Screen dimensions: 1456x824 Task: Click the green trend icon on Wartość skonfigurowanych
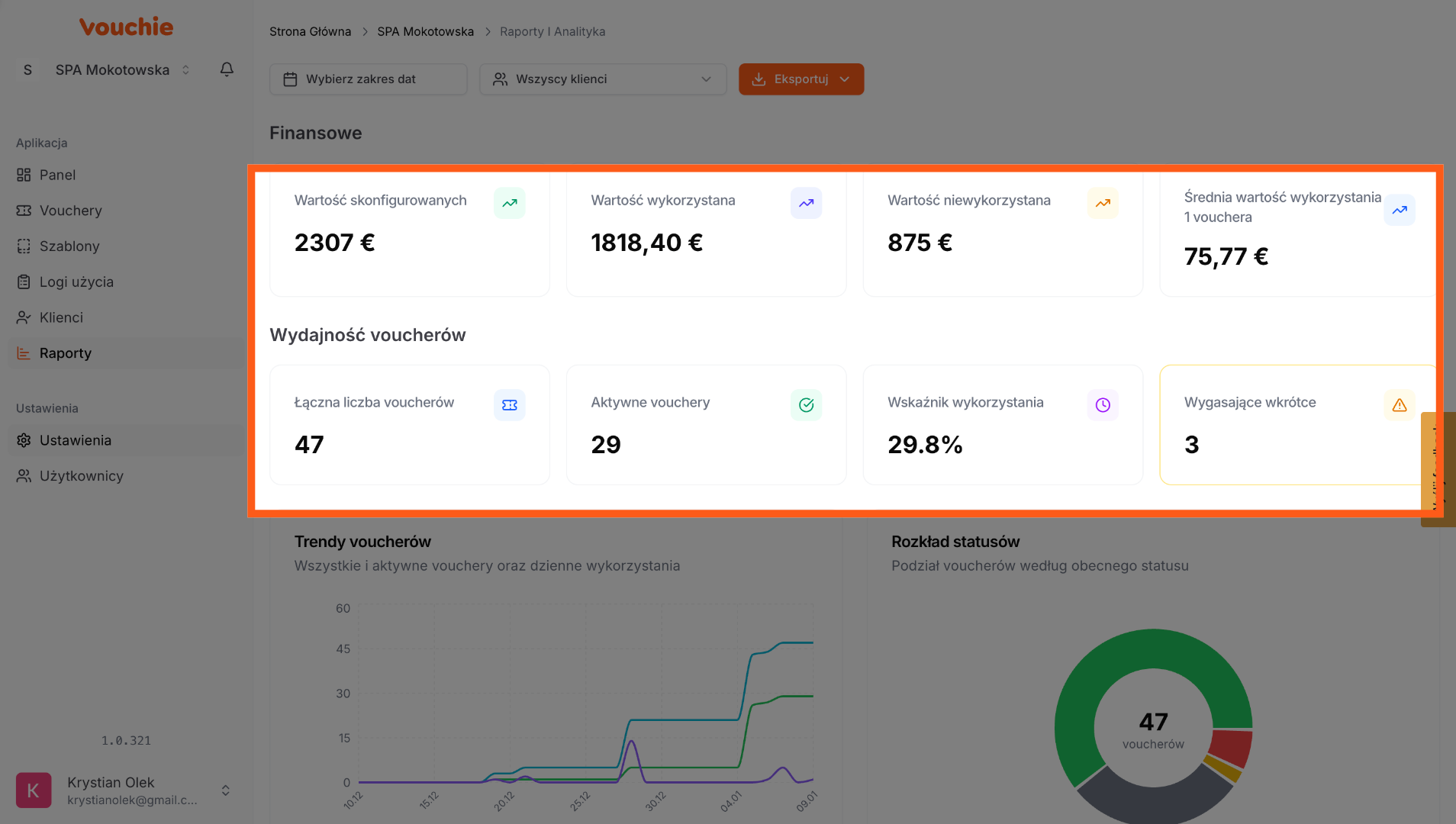pos(510,203)
